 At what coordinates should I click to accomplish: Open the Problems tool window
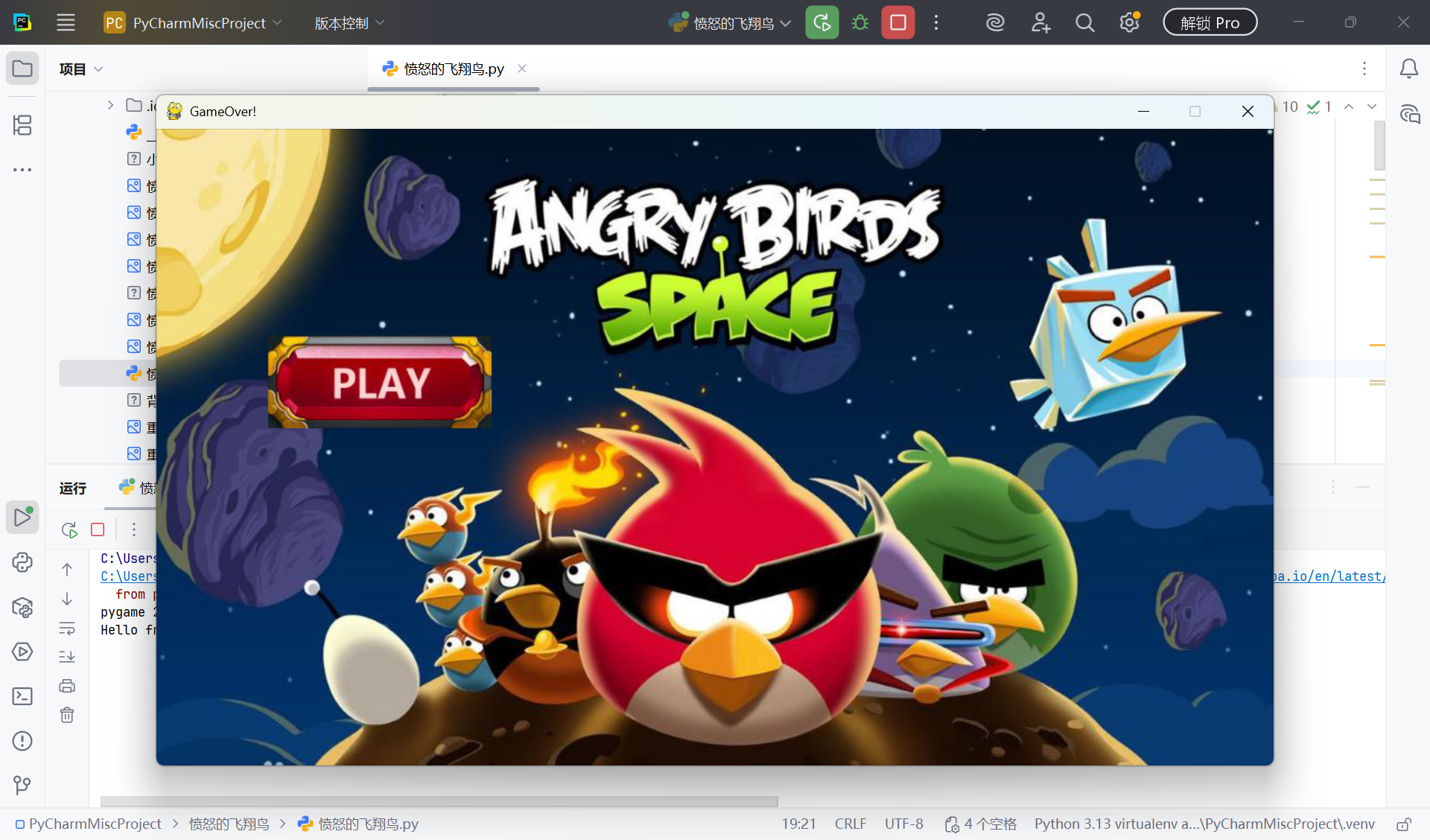coord(22,741)
